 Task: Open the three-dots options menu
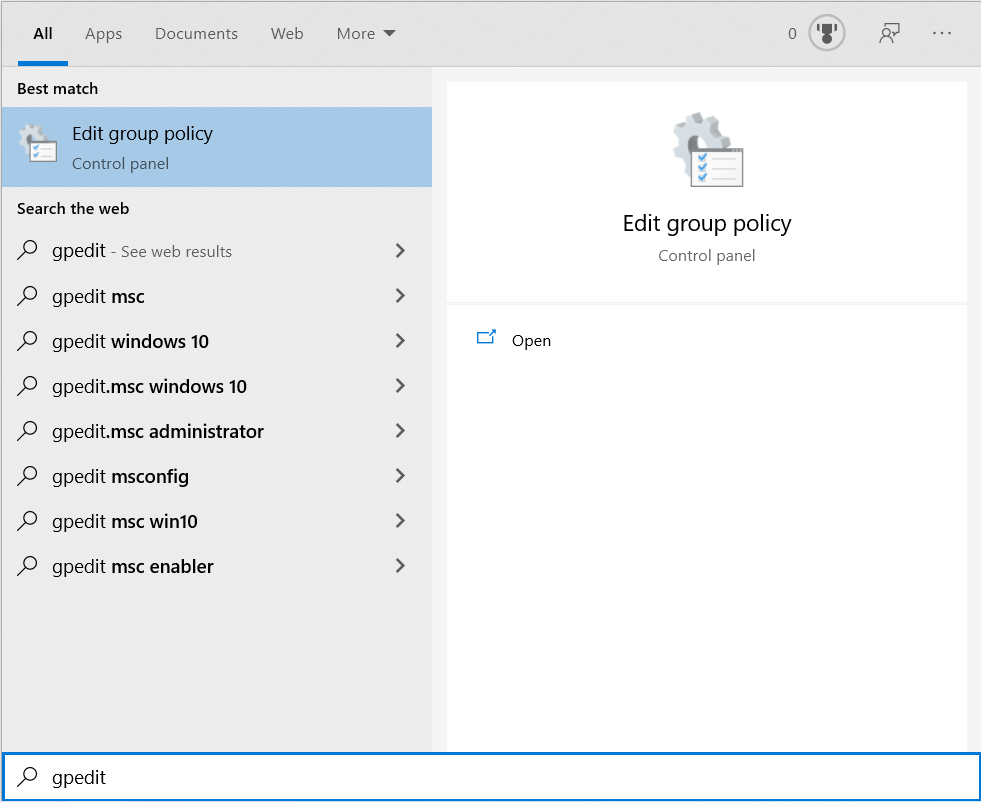point(942,33)
